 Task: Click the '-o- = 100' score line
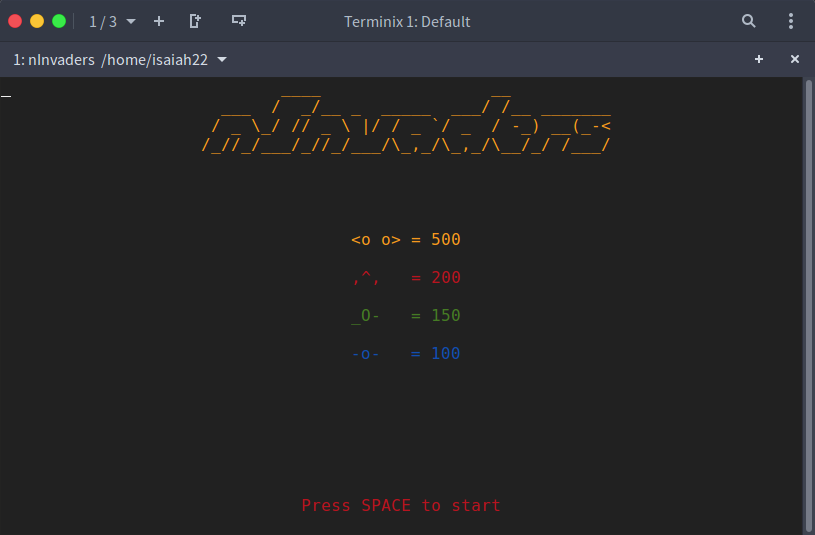point(406,354)
